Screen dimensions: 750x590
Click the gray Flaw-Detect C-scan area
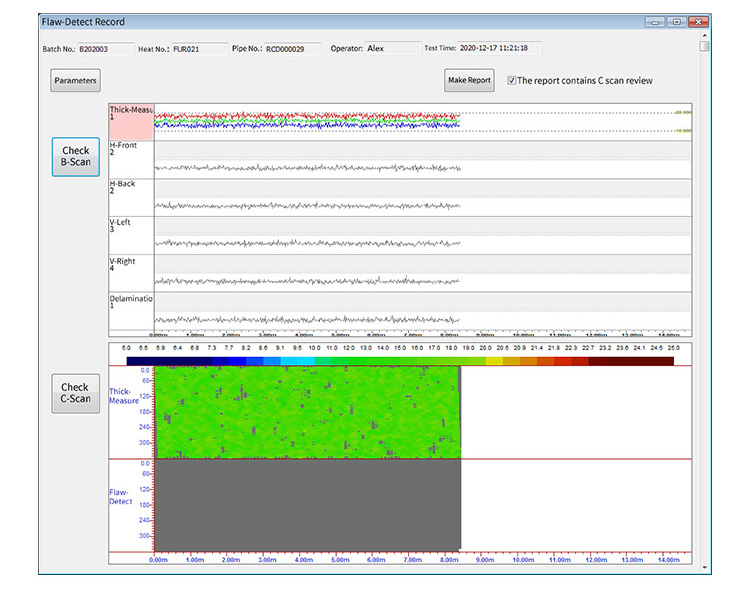click(307, 505)
